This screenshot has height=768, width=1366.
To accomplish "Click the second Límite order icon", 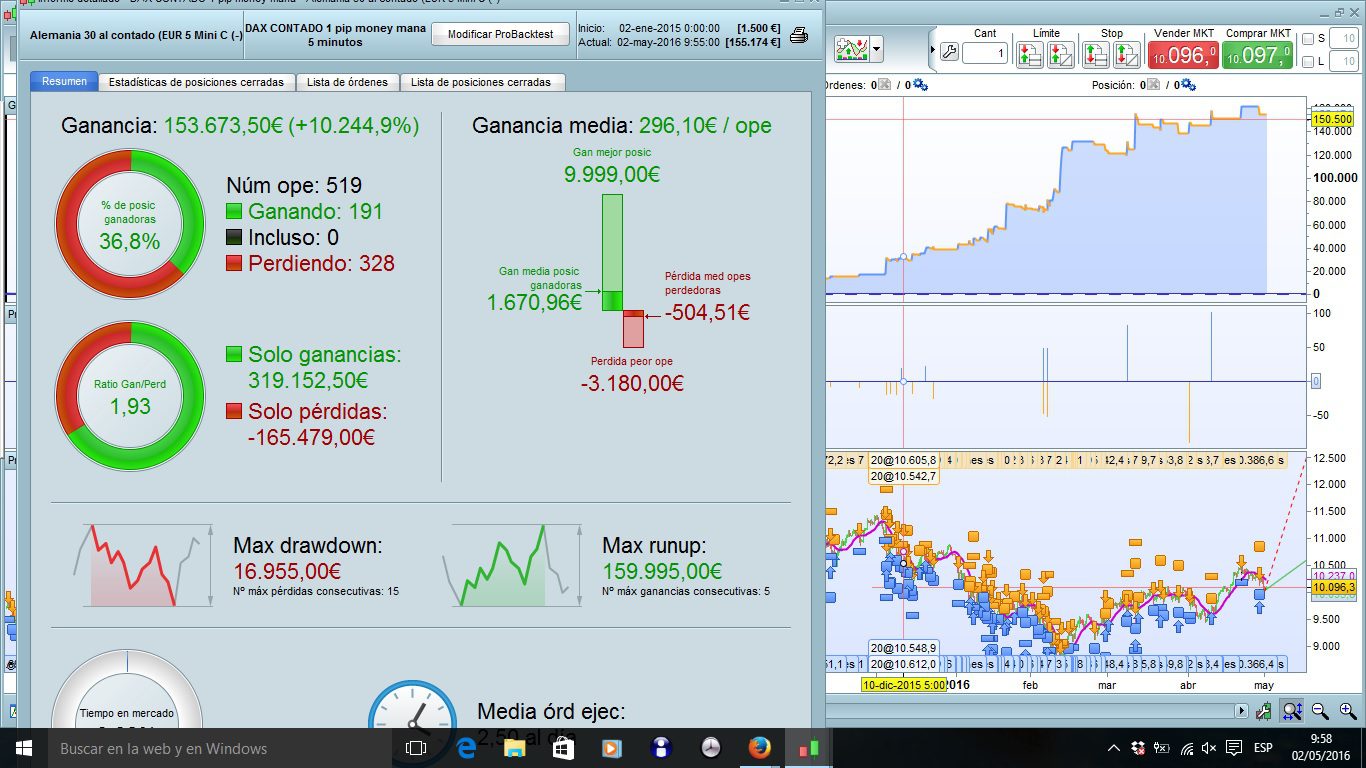I will pyautogui.click(x=1060, y=54).
